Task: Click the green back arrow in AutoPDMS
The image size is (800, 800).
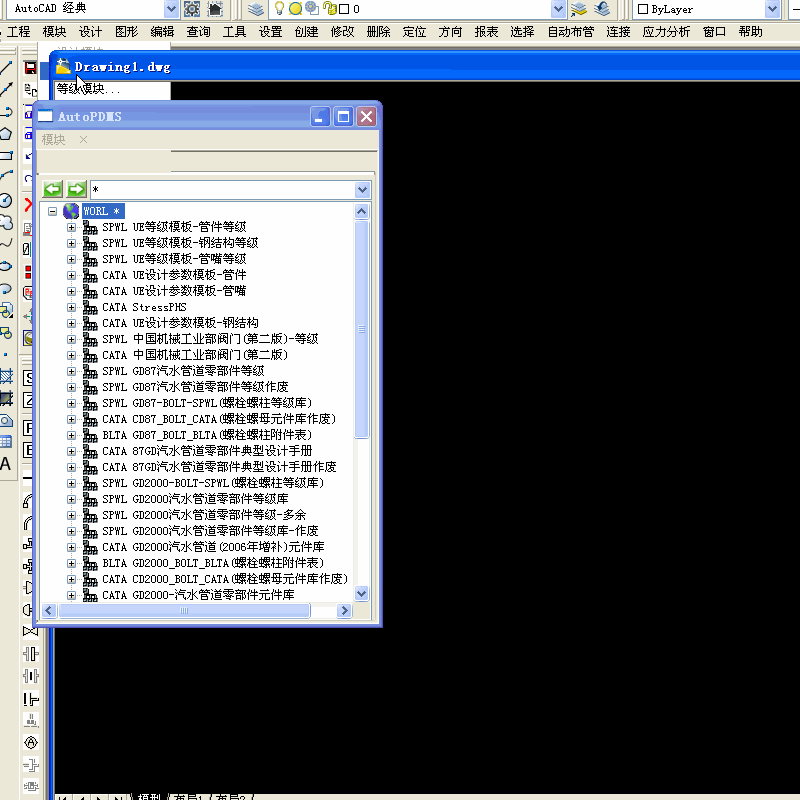Action: (x=53, y=189)
